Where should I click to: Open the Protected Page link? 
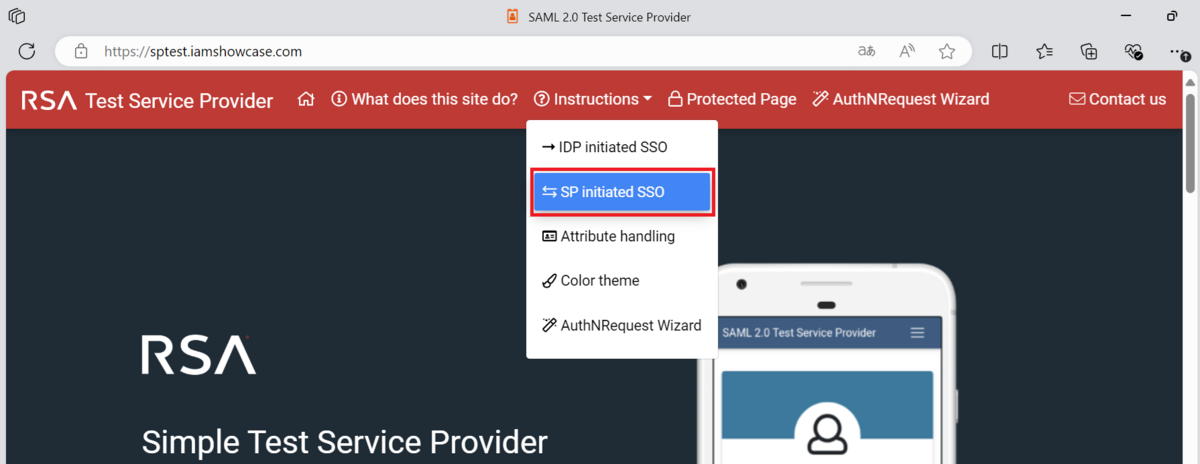pyautogui.click(x=732, y=99)
